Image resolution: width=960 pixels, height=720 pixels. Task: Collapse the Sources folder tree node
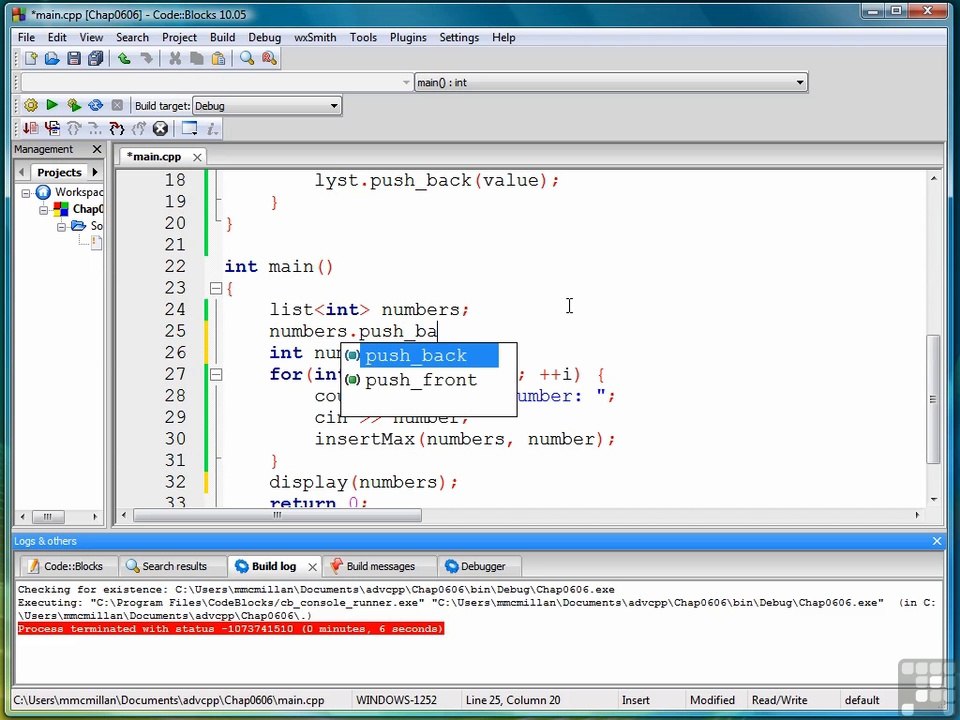coord(61,227)
